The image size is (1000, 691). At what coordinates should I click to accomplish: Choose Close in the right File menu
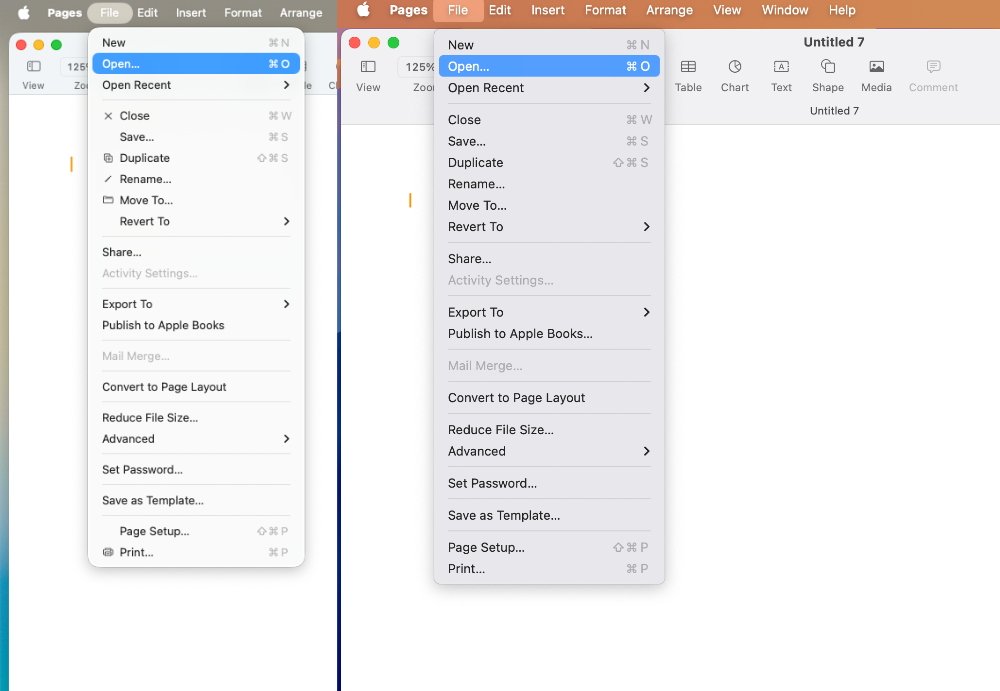pyautogui.click(x=549, y=120)
